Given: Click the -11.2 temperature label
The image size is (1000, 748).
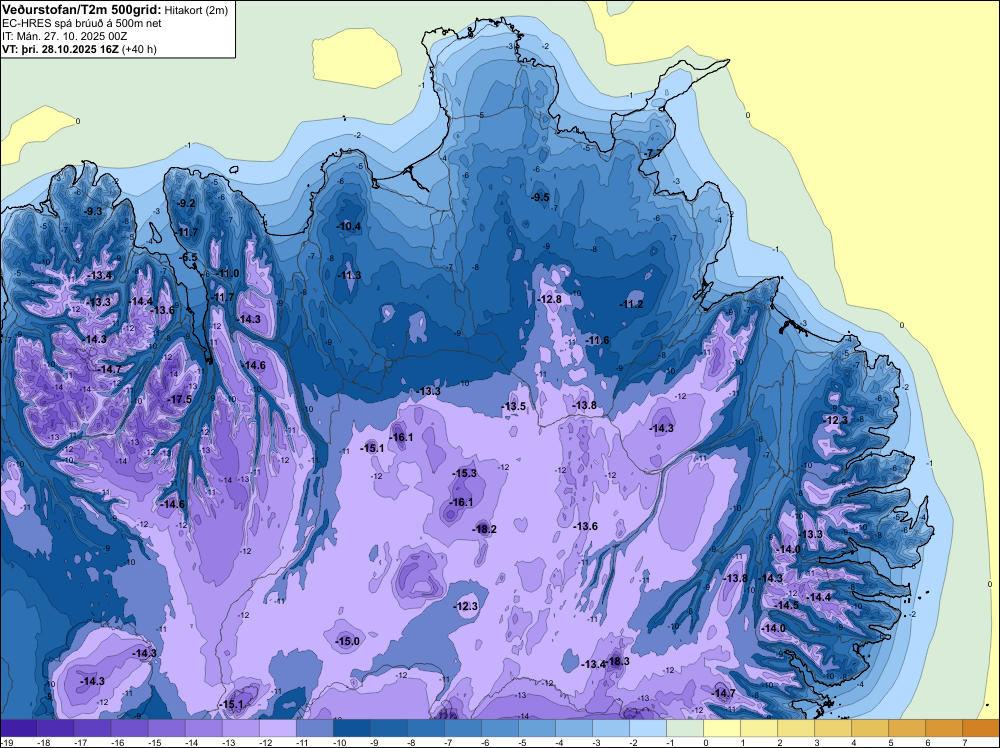Looking at the screenshot, I should pos(631,304).
